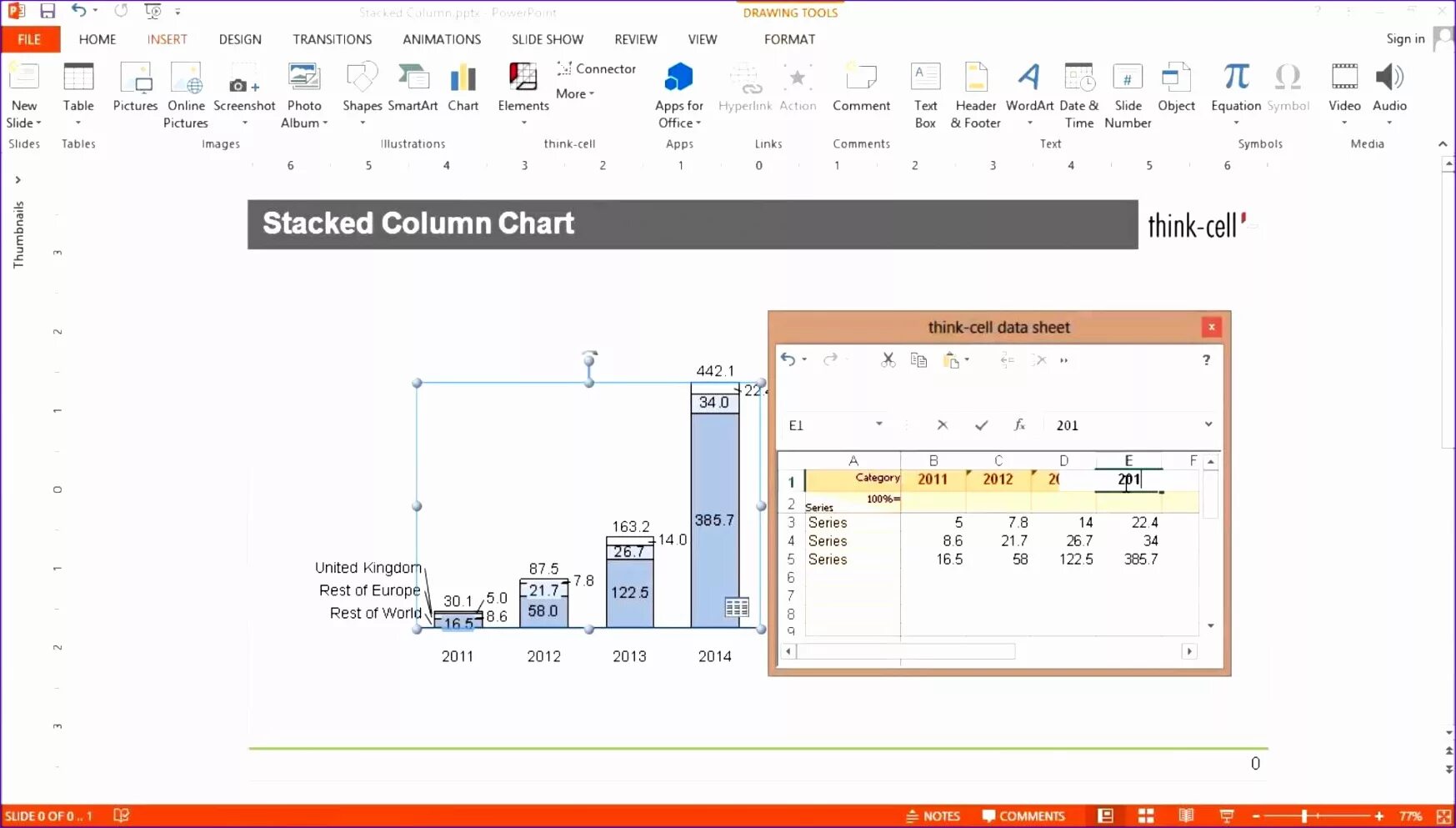Click the Screenshot camera icon

pyautogui.click(x=244, y=83)
